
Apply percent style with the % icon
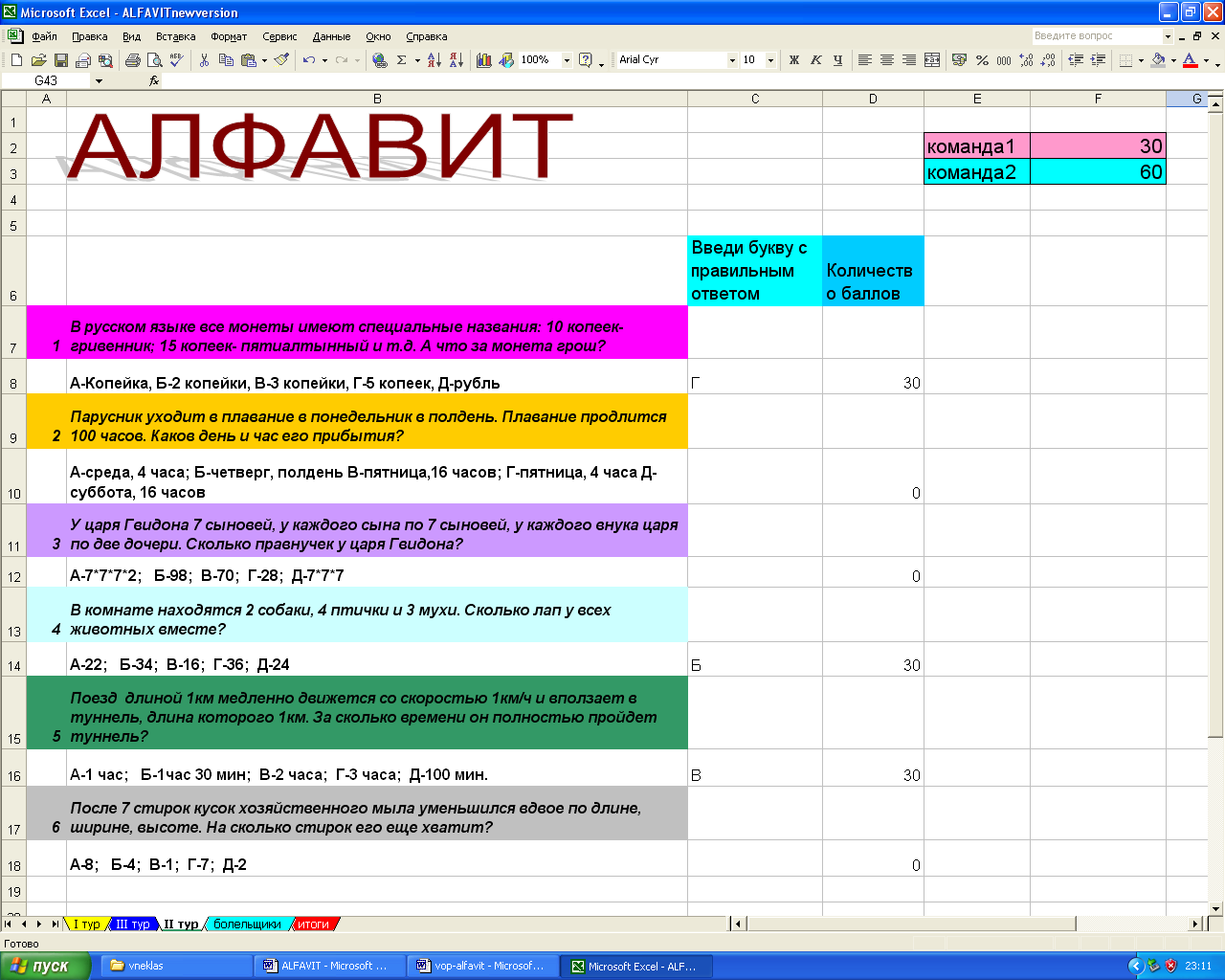982,60
